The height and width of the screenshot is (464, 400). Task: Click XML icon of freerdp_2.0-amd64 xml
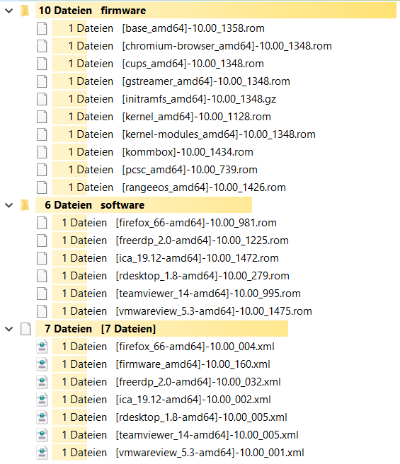(x=42, y=382)
